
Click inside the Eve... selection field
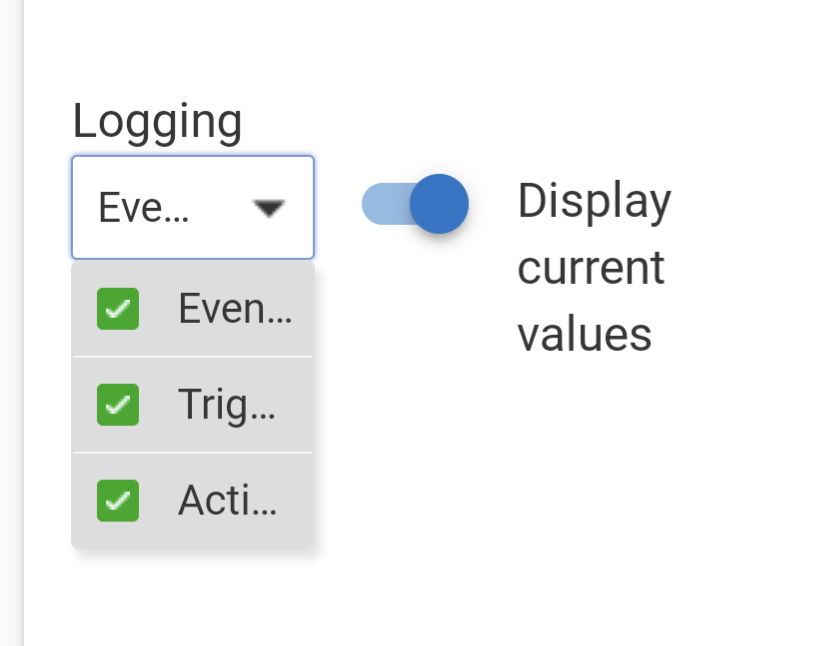[192, 207]
